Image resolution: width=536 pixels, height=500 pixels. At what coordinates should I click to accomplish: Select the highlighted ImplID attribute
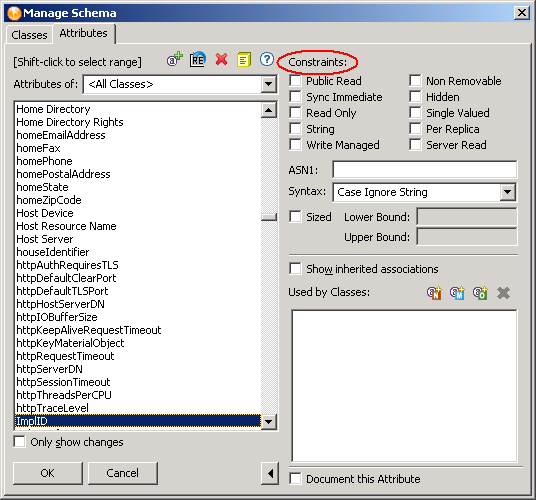[138, 421]
